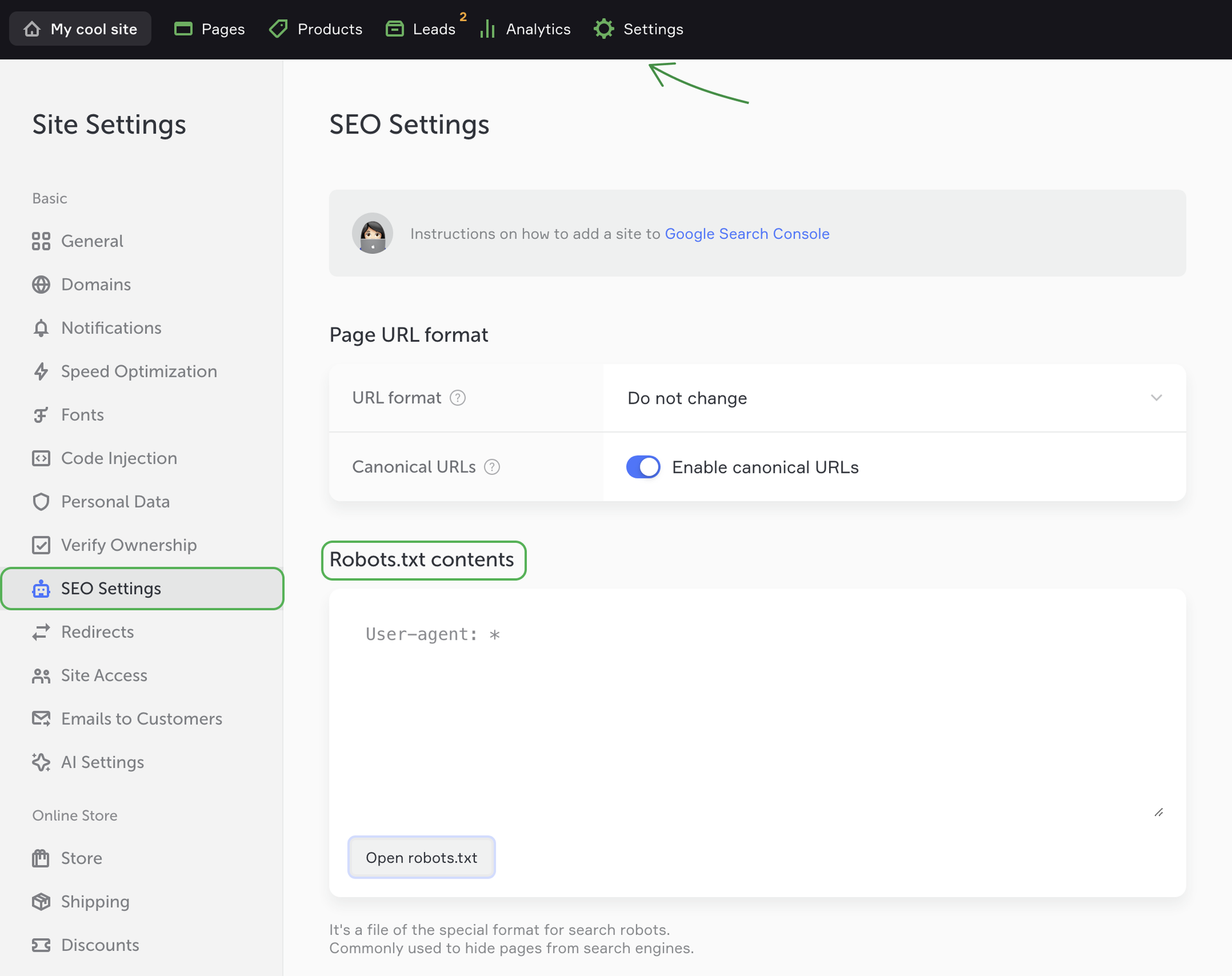Click the Notifications bell icon
This screenshot has width=1232, height=976.
click(x=41, y=328)
